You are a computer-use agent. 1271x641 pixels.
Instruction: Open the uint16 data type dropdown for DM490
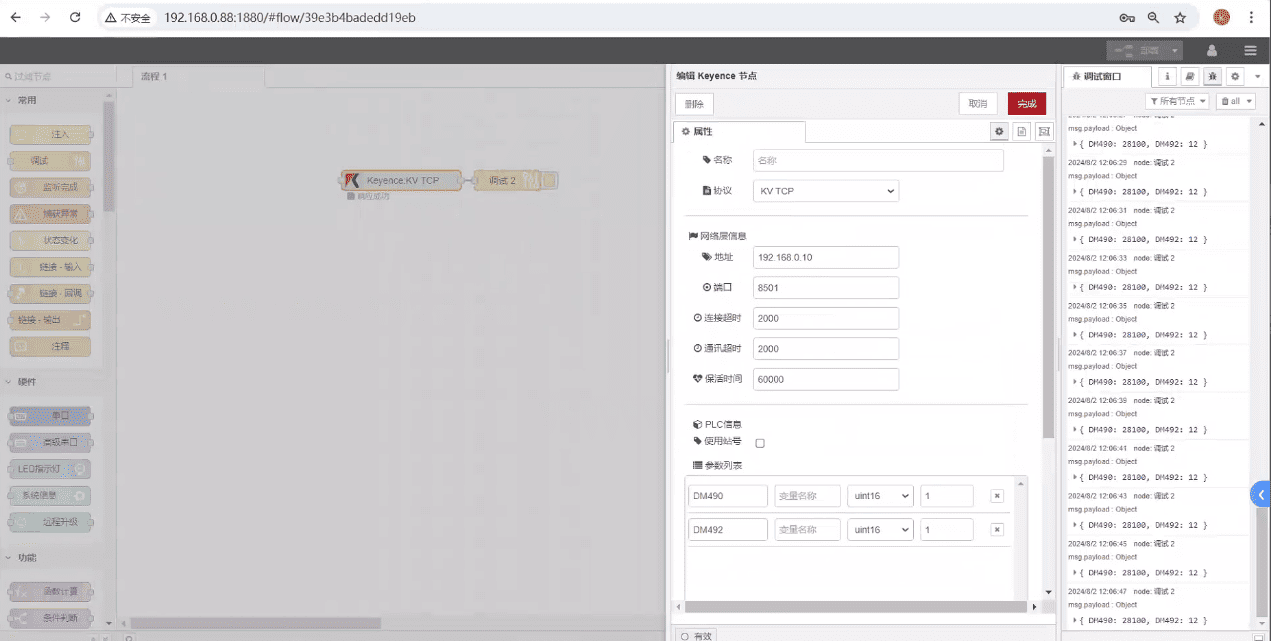[880, 495]
